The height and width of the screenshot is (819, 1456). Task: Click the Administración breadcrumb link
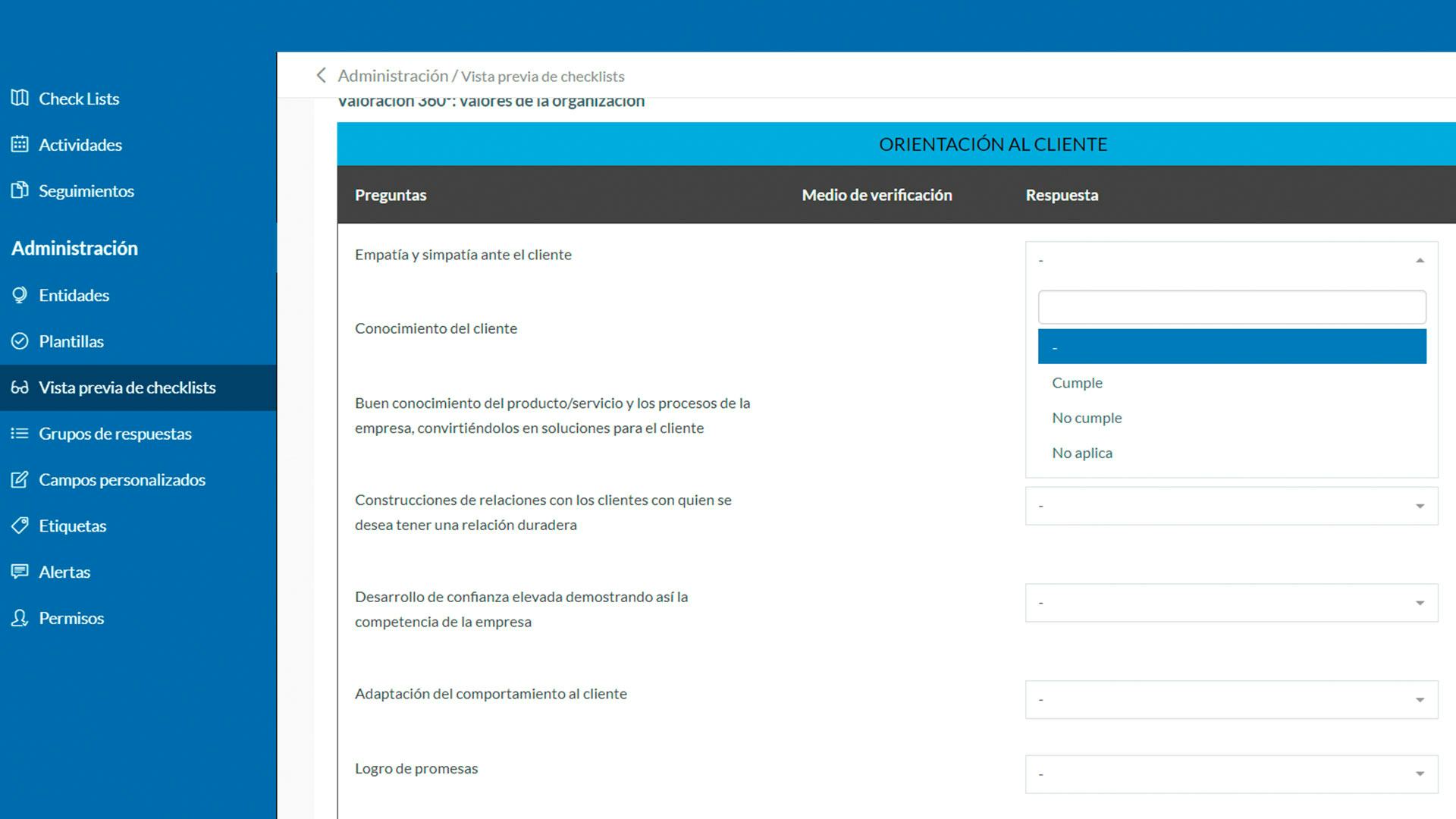coord(394,76)
